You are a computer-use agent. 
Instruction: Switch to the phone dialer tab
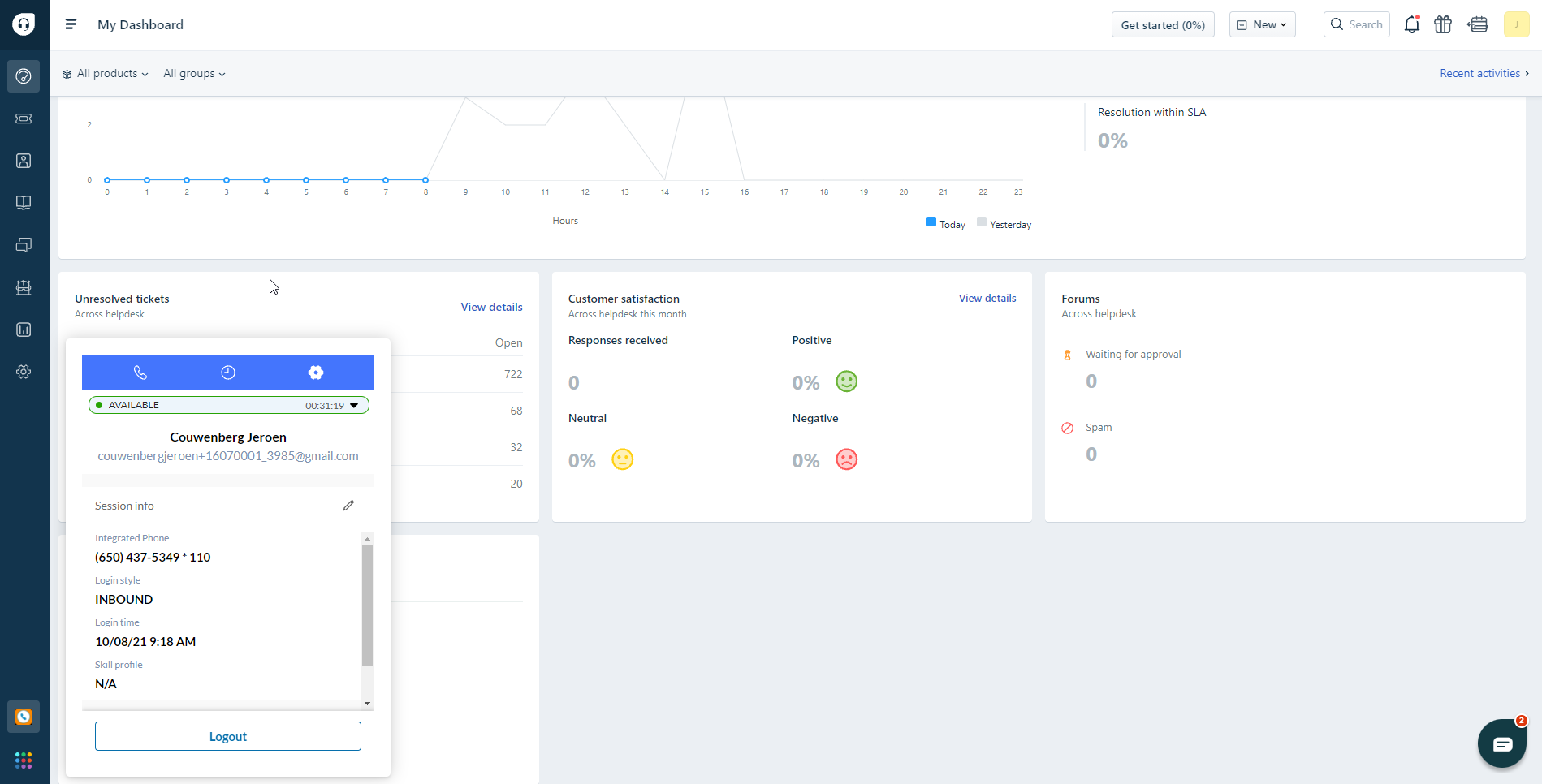[140, 373]
